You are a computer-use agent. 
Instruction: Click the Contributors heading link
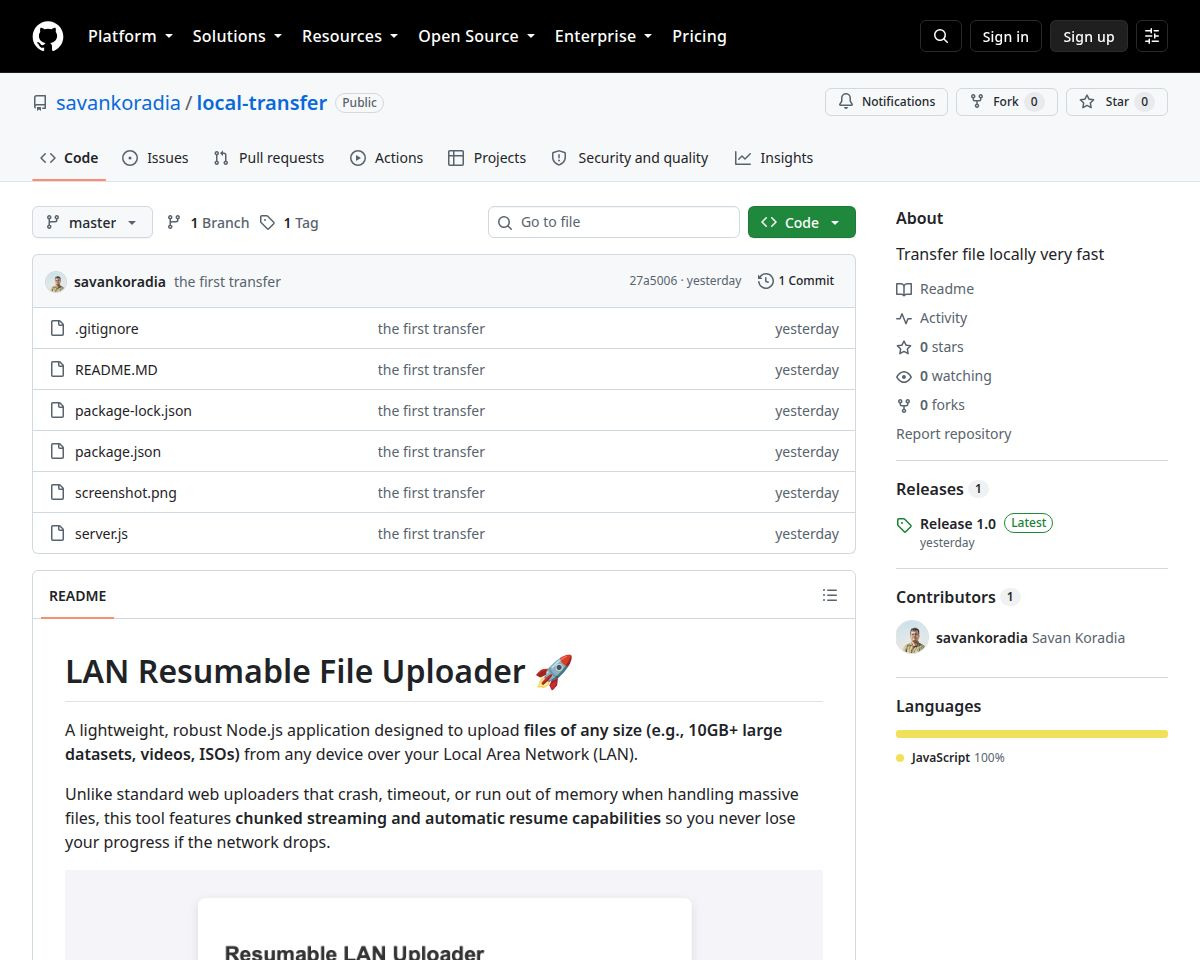[957, 597]
